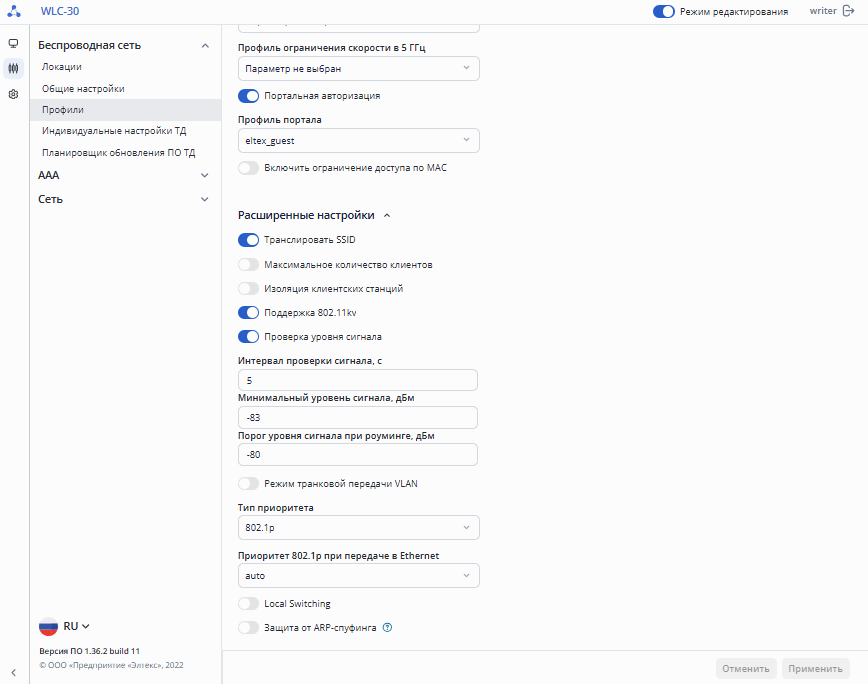
Task: Click the Russian flag language icon
Action: [x=48, y=626]
